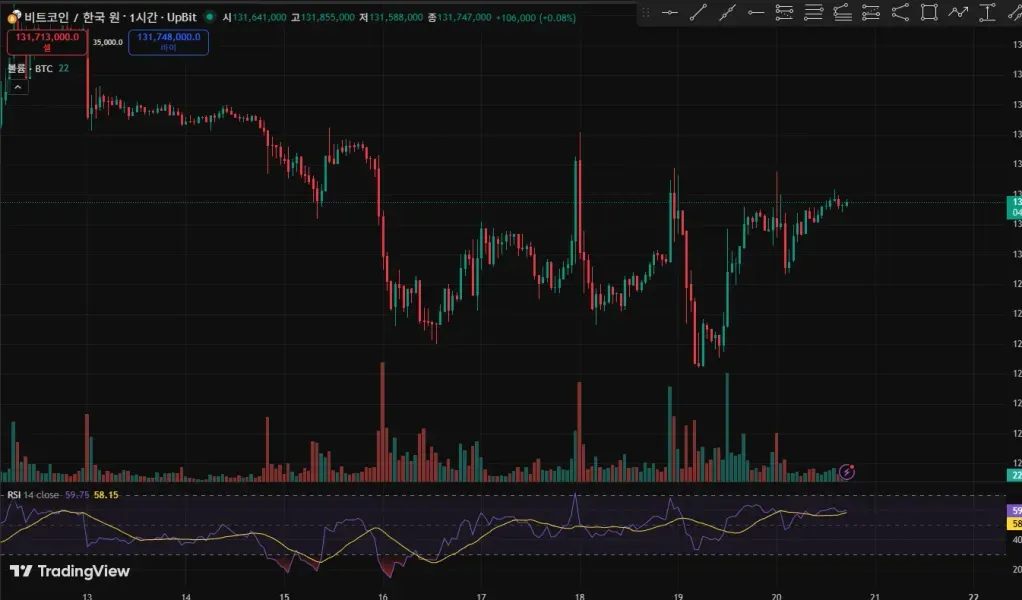
Task: Select the Fib Retracement drawing tool
Action: click(x=784, y=12)
